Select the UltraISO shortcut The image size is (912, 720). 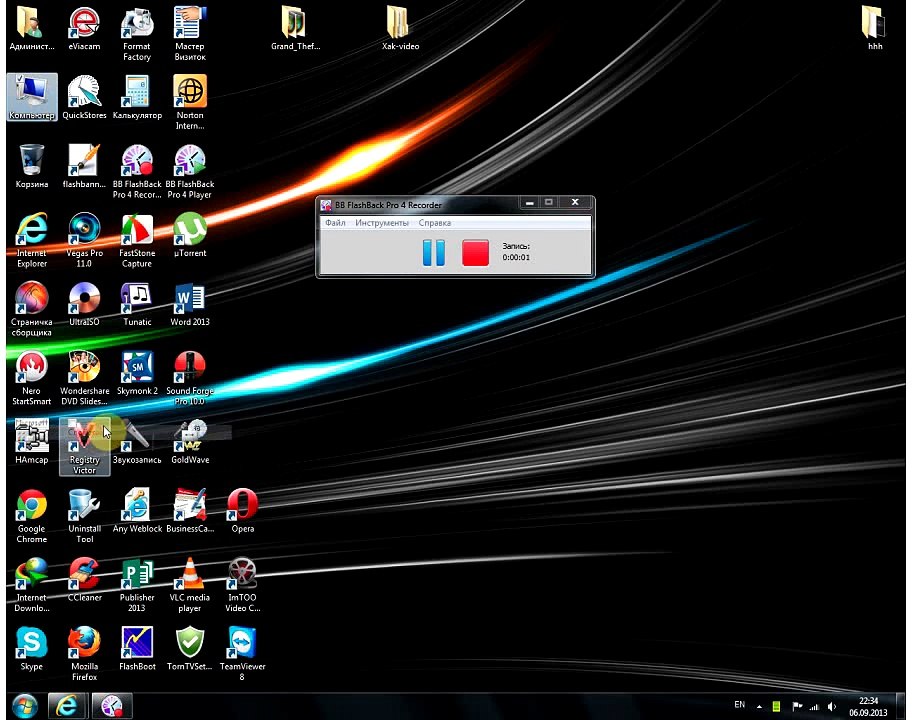[x=84, y=304]
